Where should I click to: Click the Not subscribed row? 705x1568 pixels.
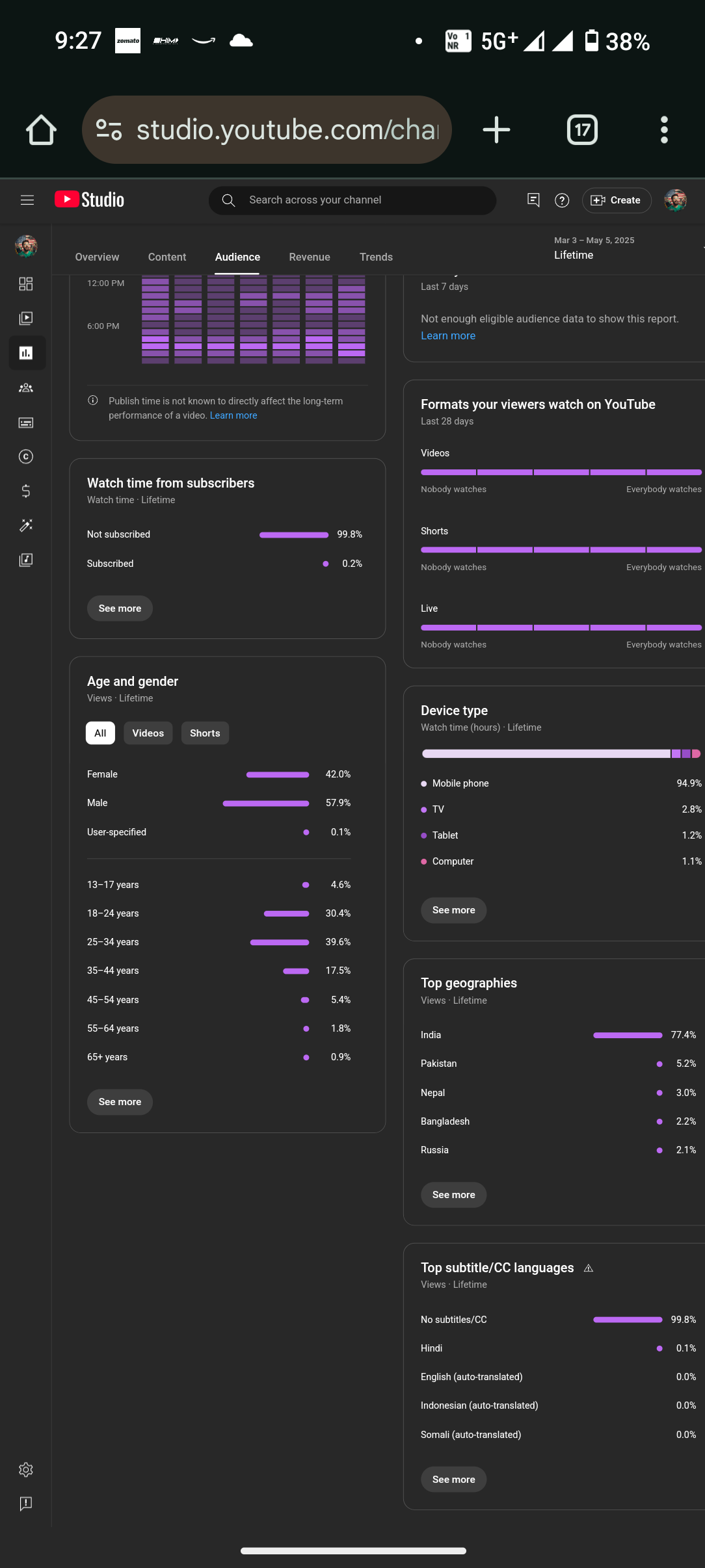225,534
